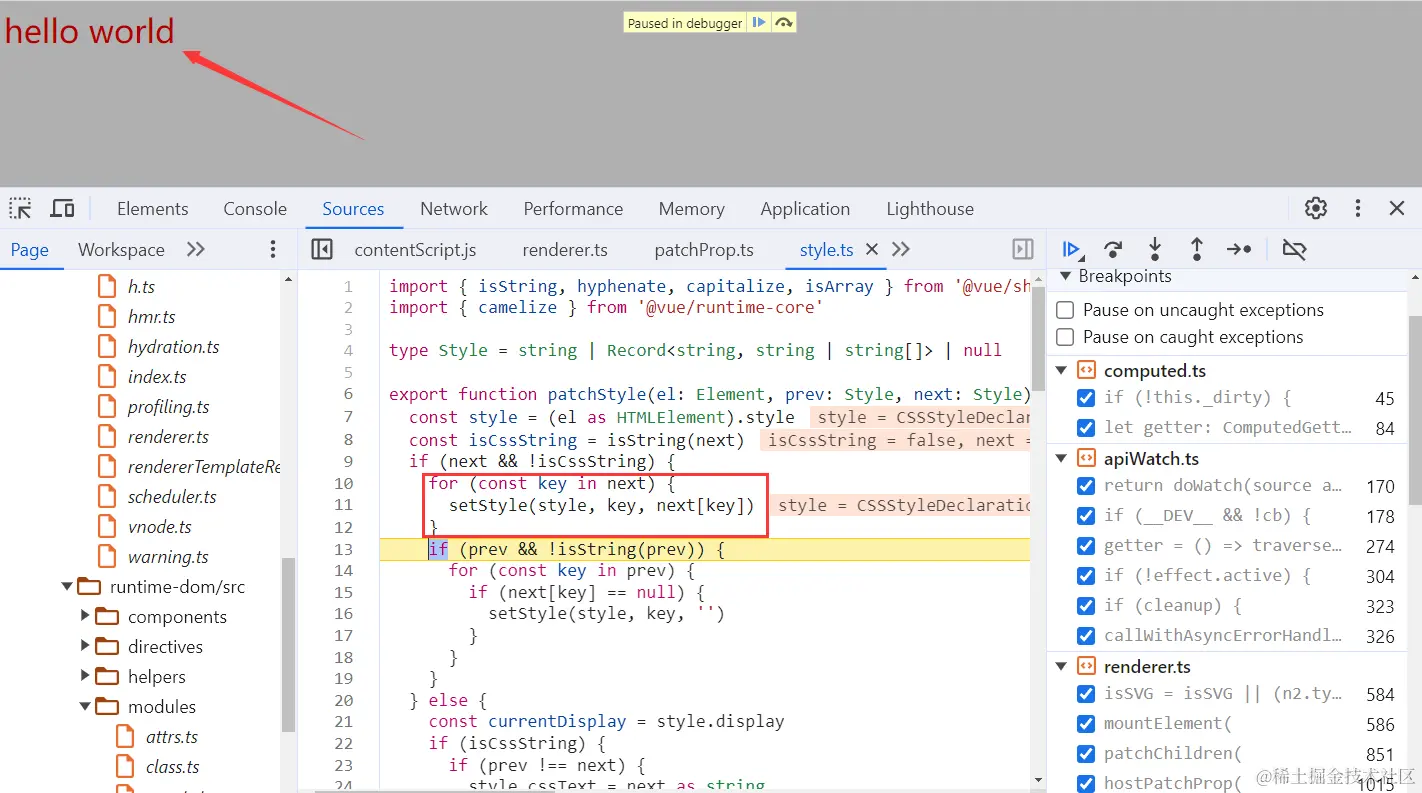Open the Application panel tab
The image size is (1422, 793).
click(805, 208)
